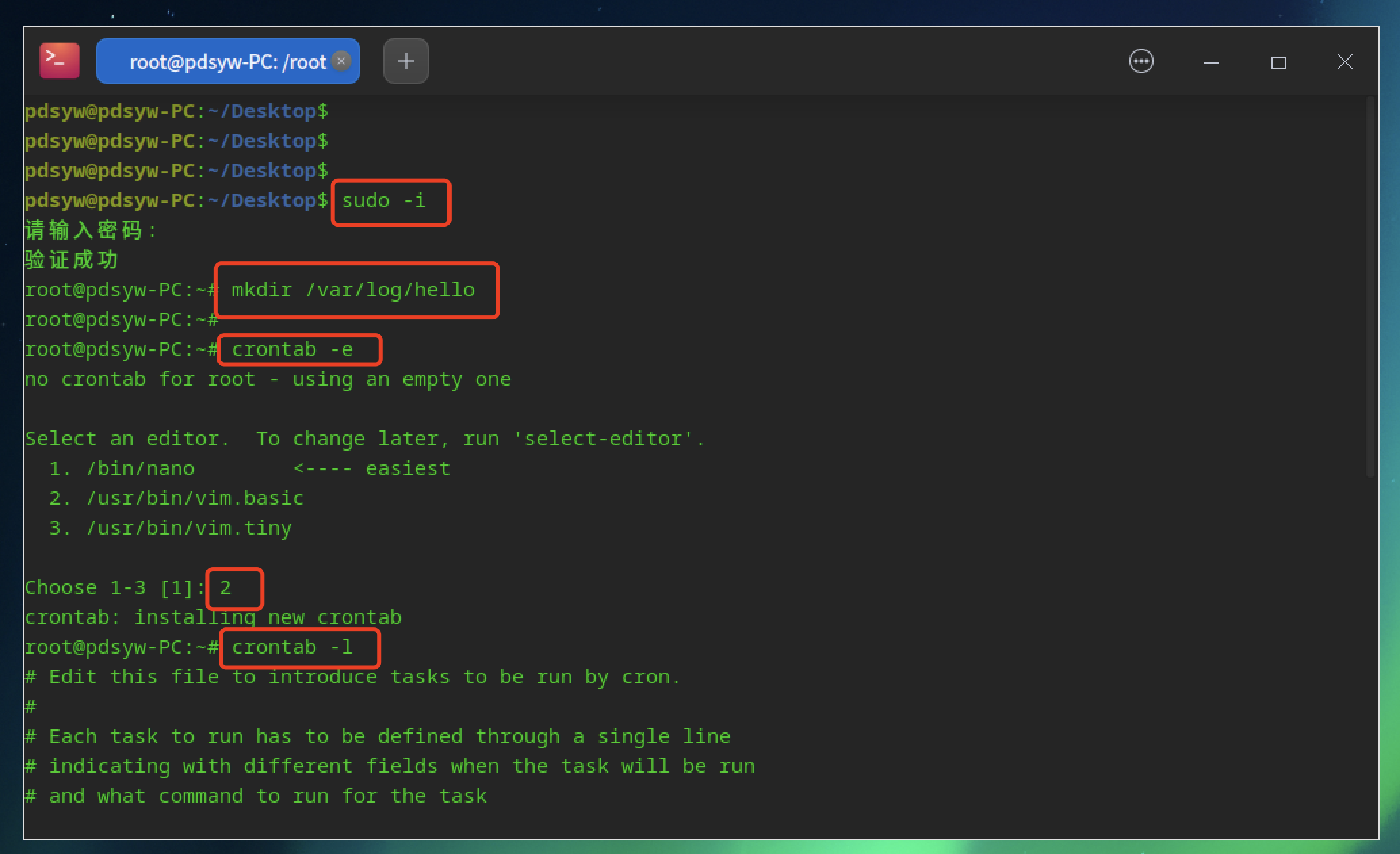
Task: Click '# Each task to run has' line
Action: [x=378, y=737]
